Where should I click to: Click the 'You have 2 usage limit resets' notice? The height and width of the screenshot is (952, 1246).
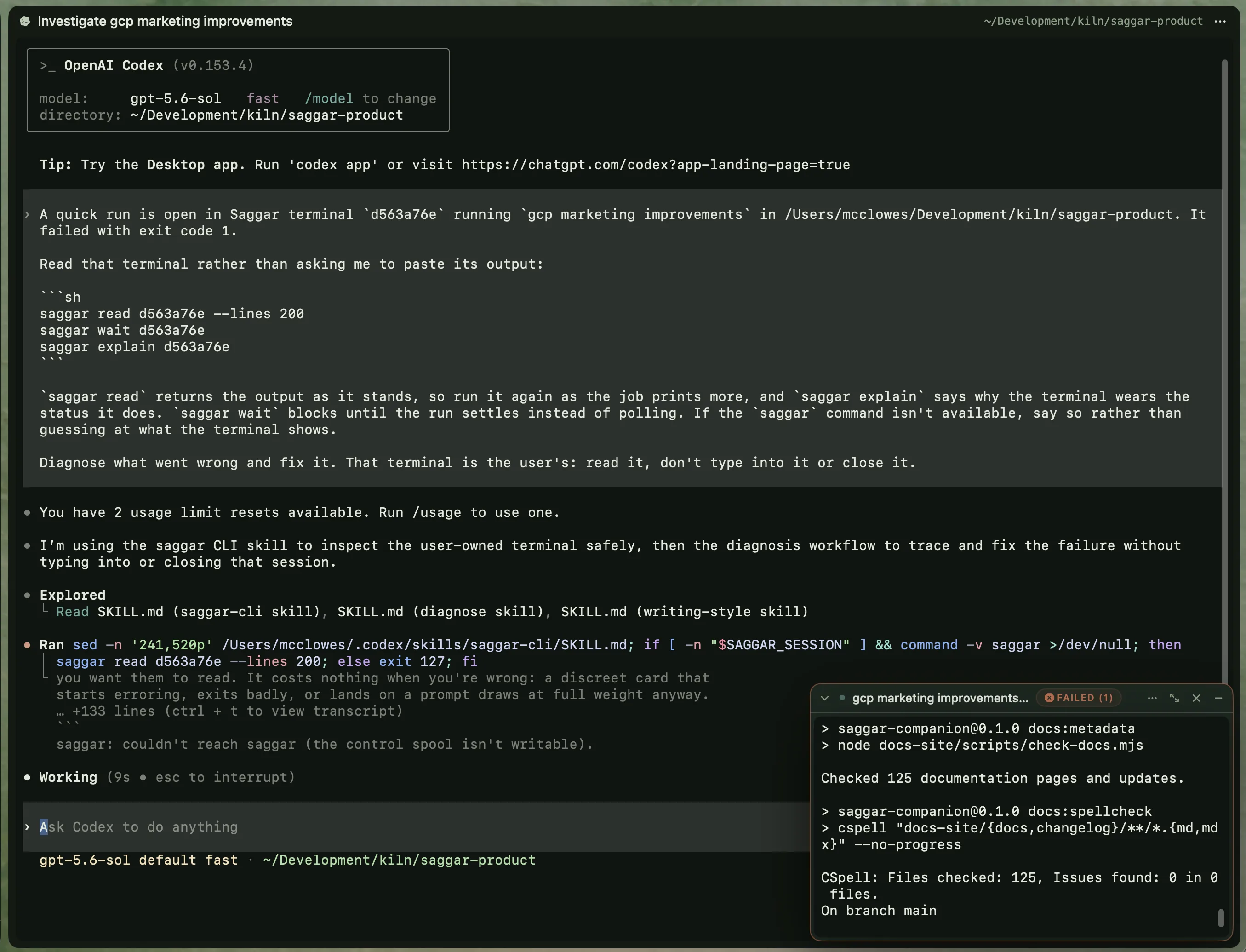point(300,513)
